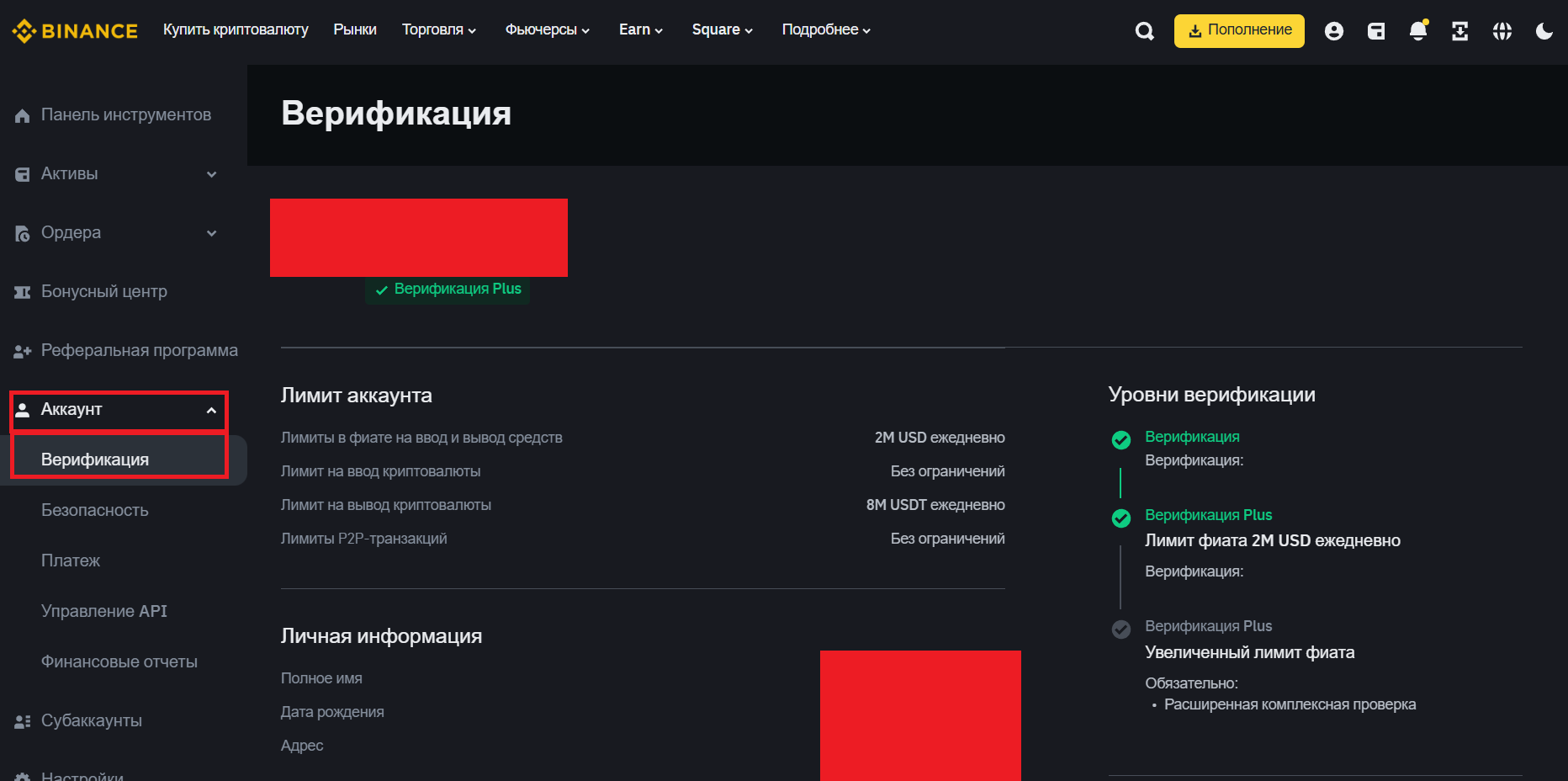Open the Earn dropdown menu
Image resolution: width=1568 pixels, height=781 pixels.
coord(641,29)
